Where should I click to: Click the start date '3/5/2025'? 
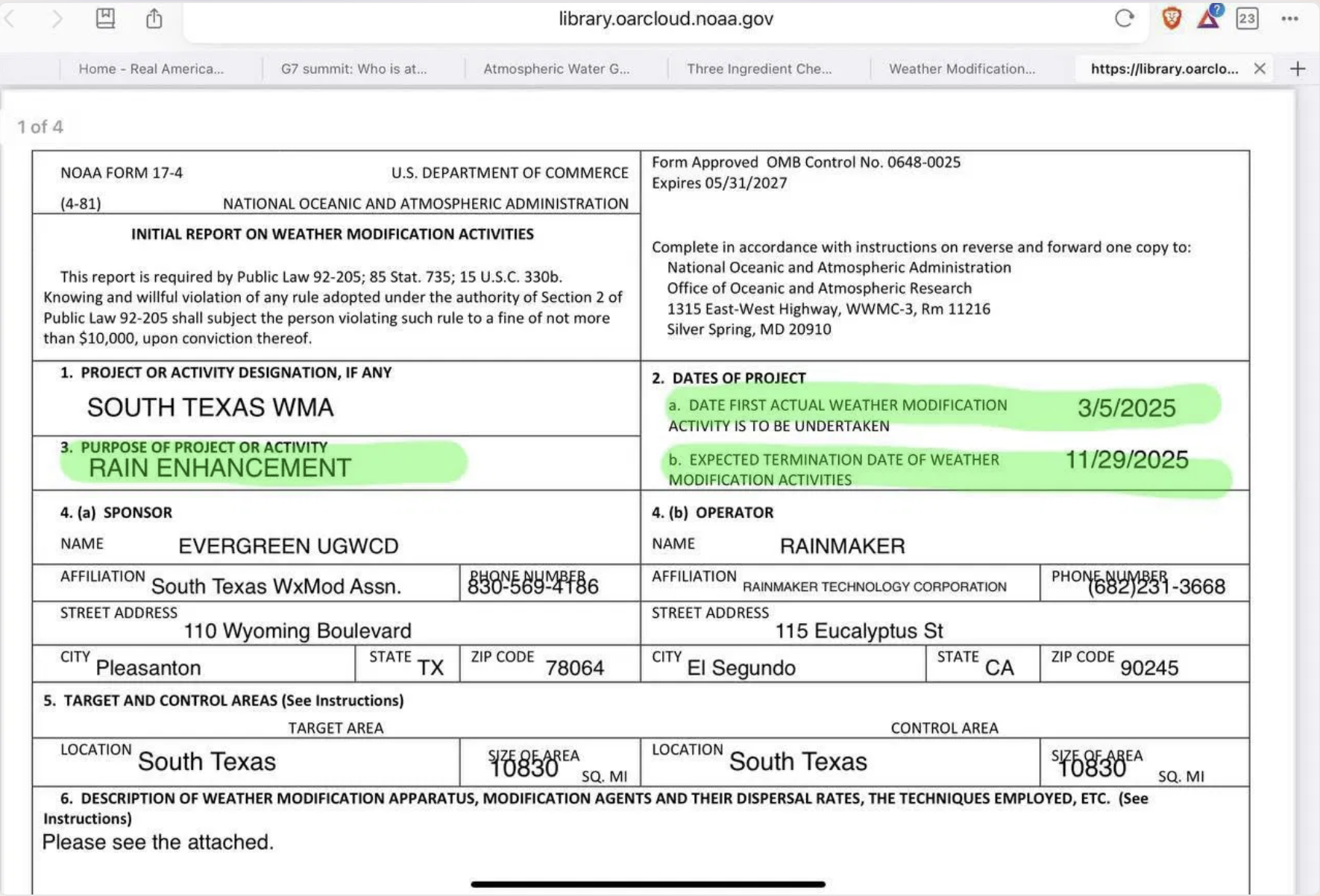click(x=1126, y=408)
